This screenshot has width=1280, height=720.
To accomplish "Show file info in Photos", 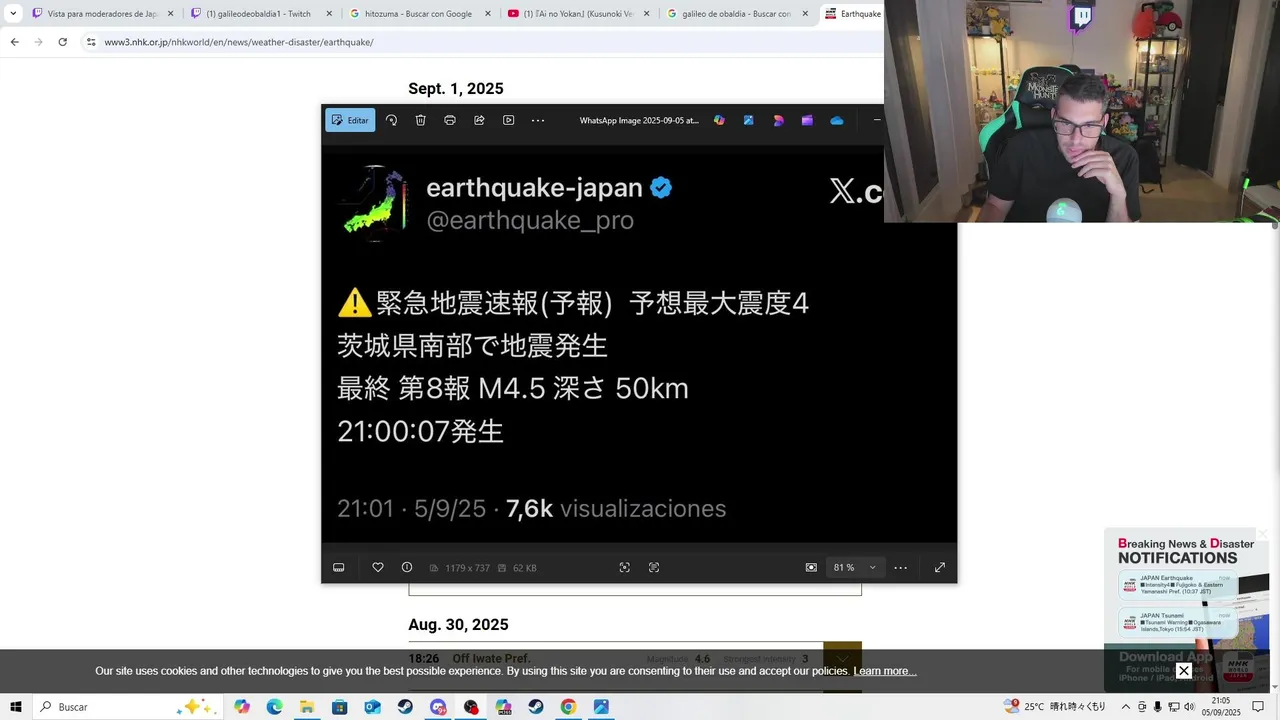I will [407, 567].
